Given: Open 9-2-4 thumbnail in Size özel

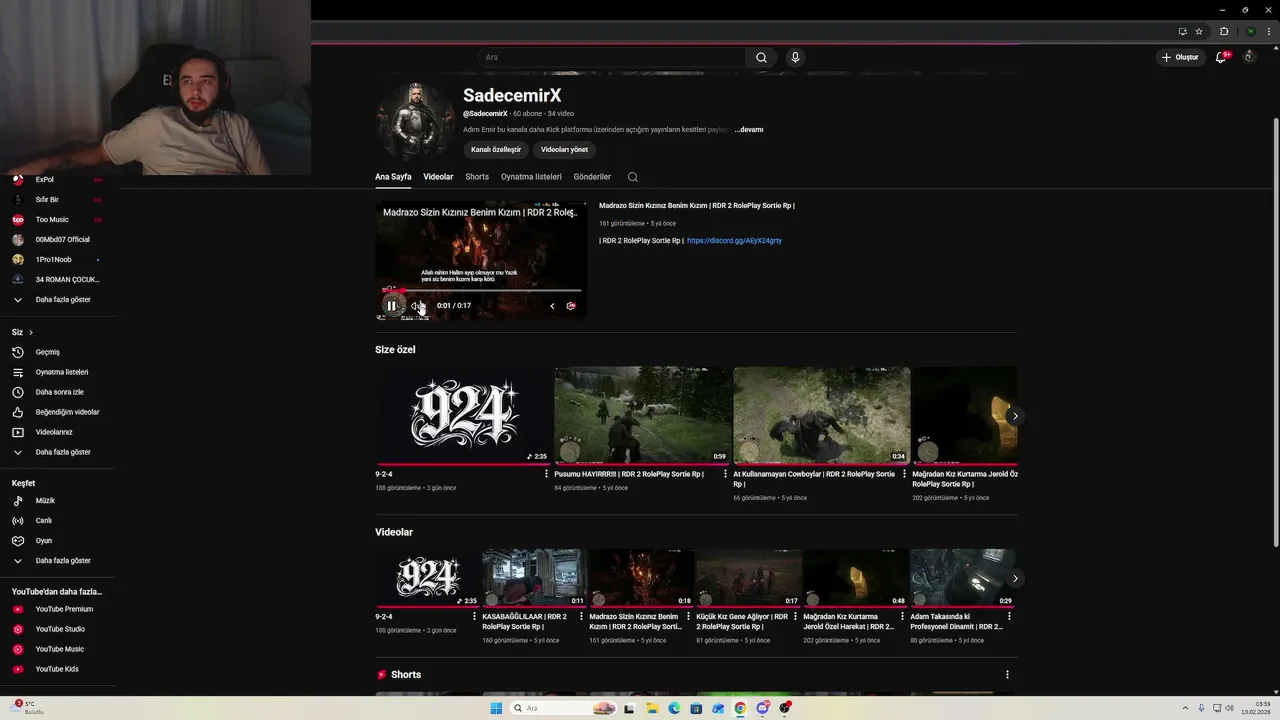Looking at the screenshot, I should 464,415.
